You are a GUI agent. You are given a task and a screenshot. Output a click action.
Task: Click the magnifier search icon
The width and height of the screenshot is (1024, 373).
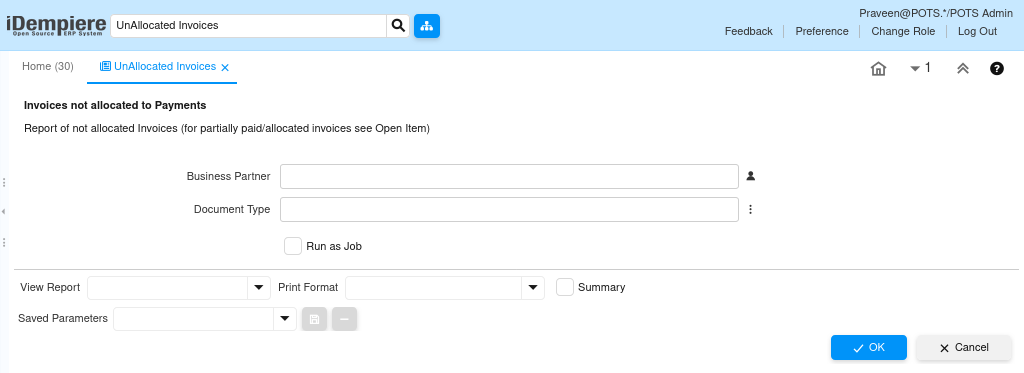(398, 26)
